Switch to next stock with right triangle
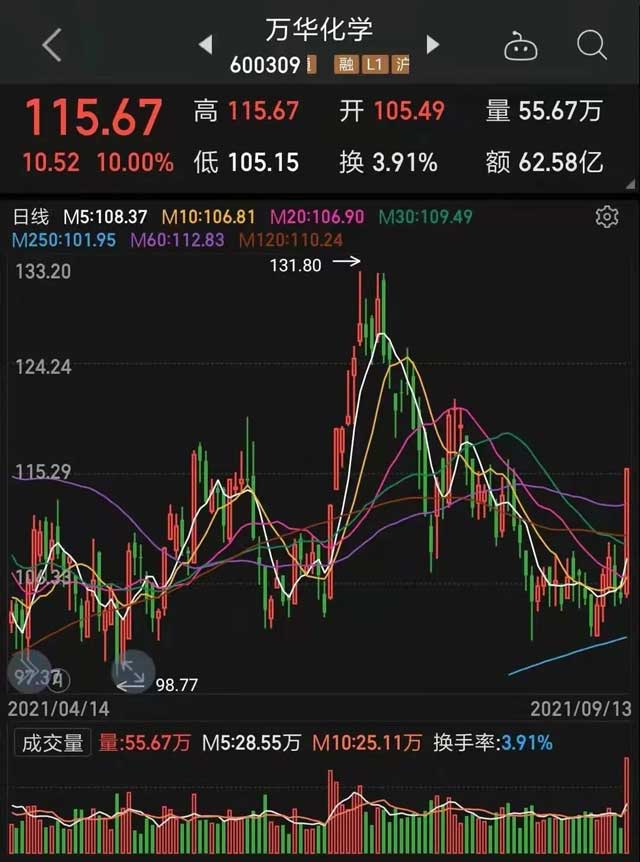The width and height of the screenshot is (640, 862). coord(433,45)
